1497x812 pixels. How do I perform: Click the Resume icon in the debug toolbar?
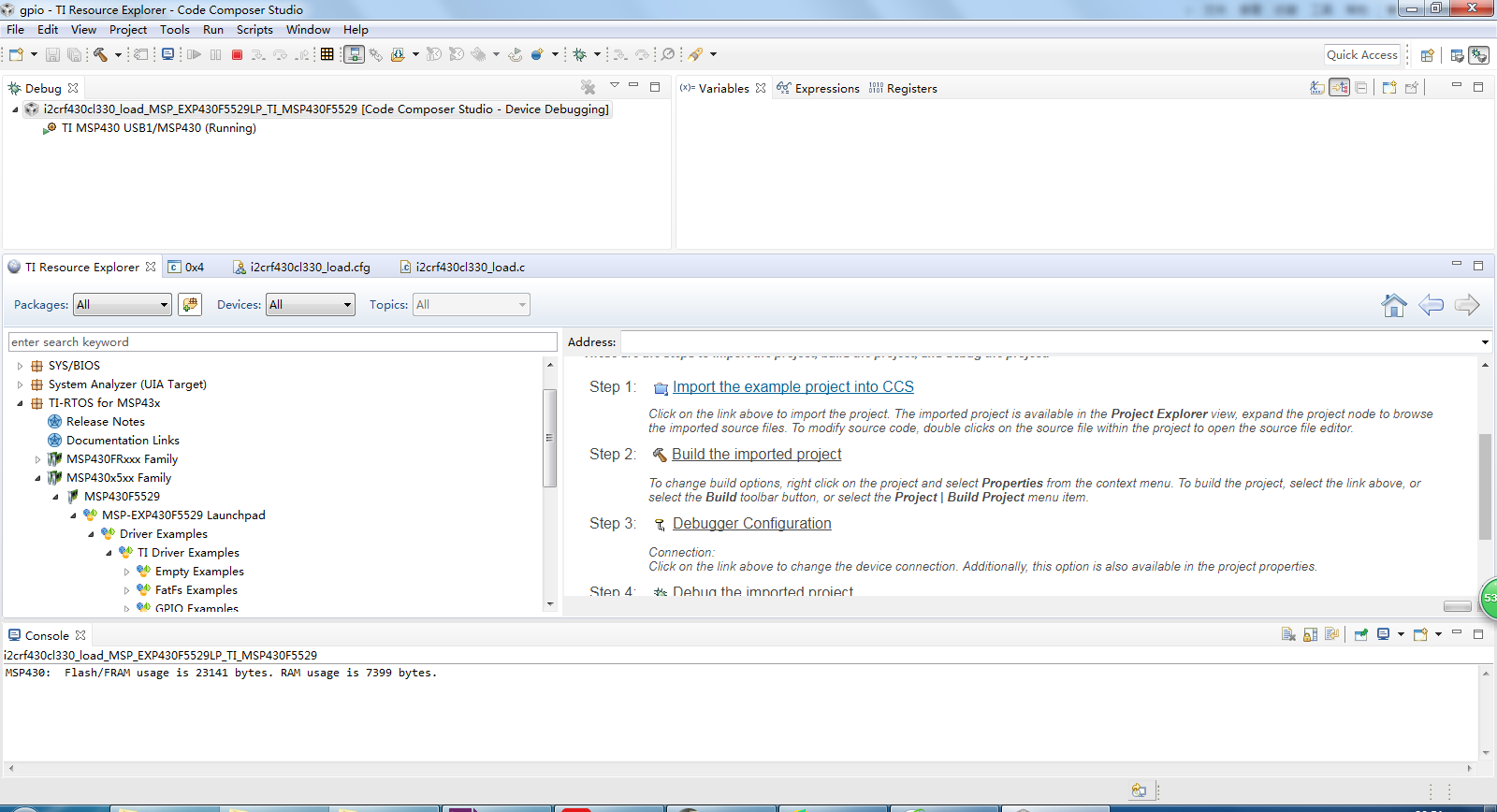pyautogui.click(x=194, y=55)
